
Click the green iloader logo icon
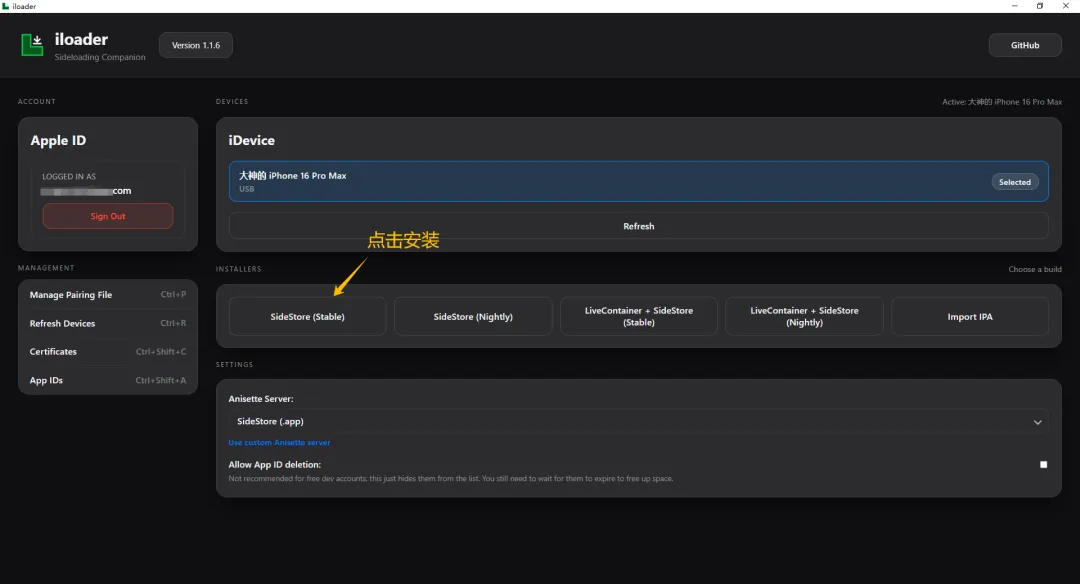(32, 45)
